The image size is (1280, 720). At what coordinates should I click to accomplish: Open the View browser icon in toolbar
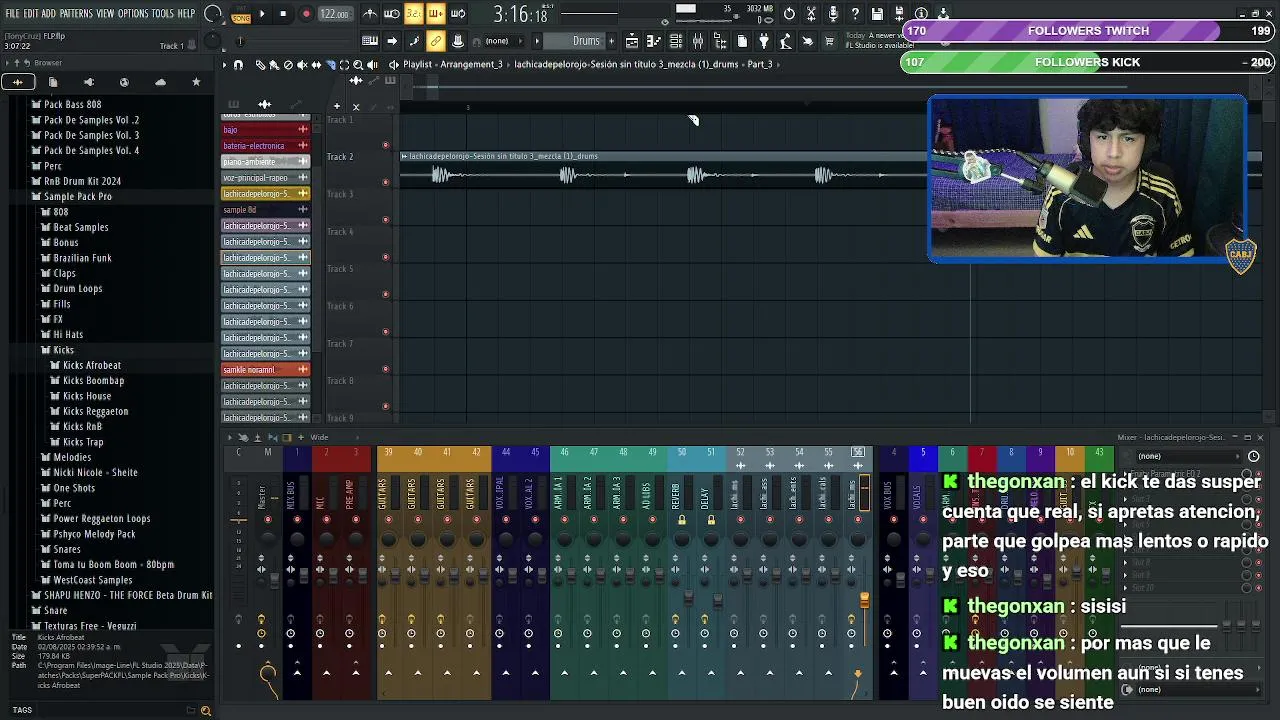[720, 41]
